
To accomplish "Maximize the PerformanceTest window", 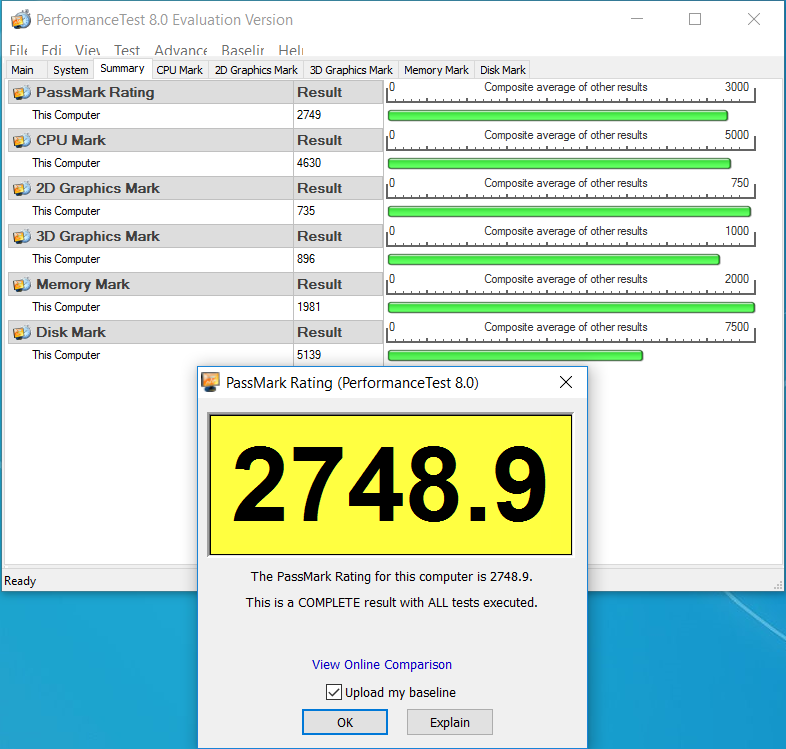I will pos(695,20).
